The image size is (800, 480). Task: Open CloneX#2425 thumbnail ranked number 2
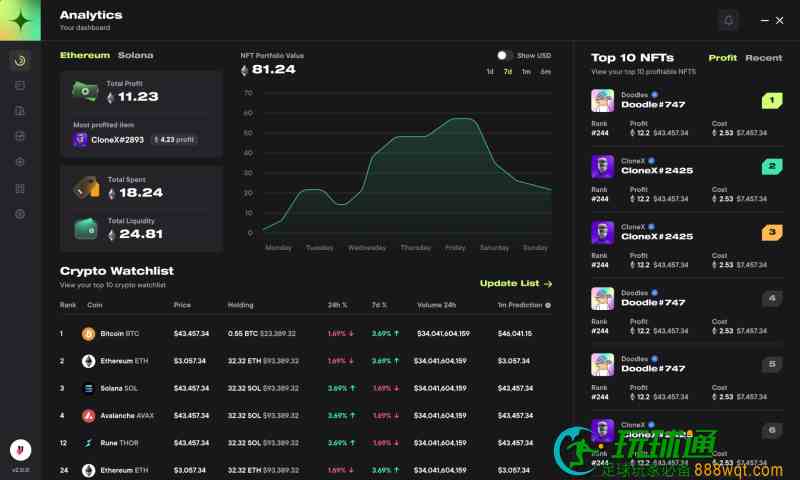click(603, 166)
